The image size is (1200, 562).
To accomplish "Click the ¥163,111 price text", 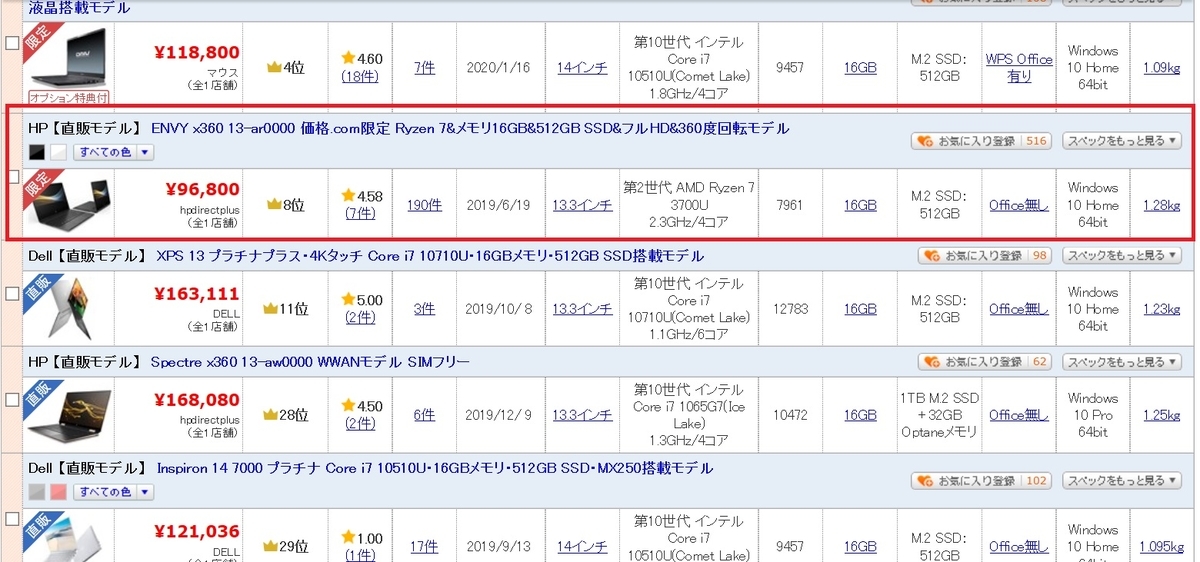I will (196, 294).
